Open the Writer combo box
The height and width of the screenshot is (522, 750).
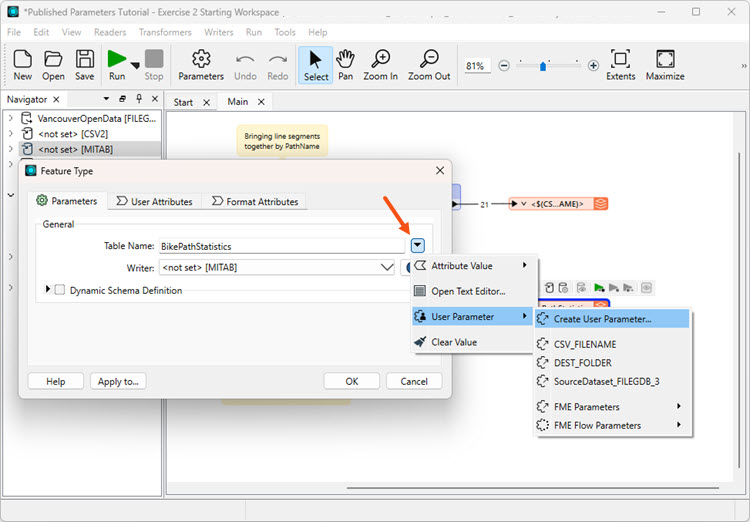point(277,267)
